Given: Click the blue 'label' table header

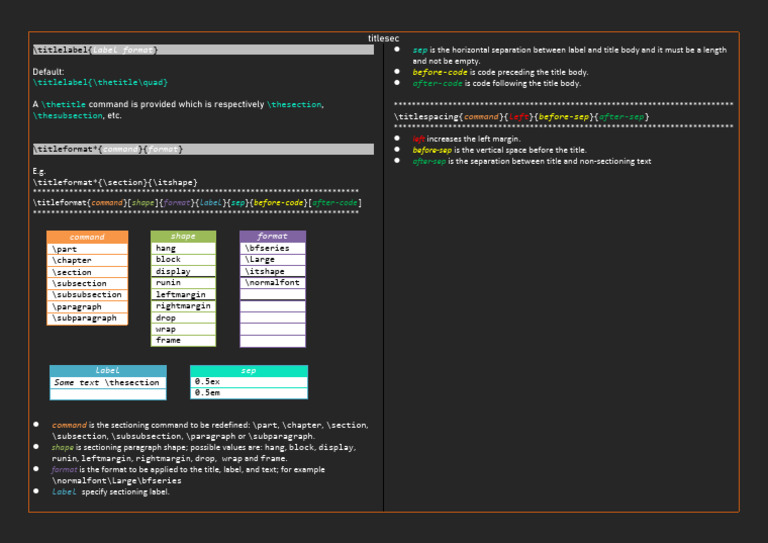Looking at the screenshot, I should pos(108,371).
